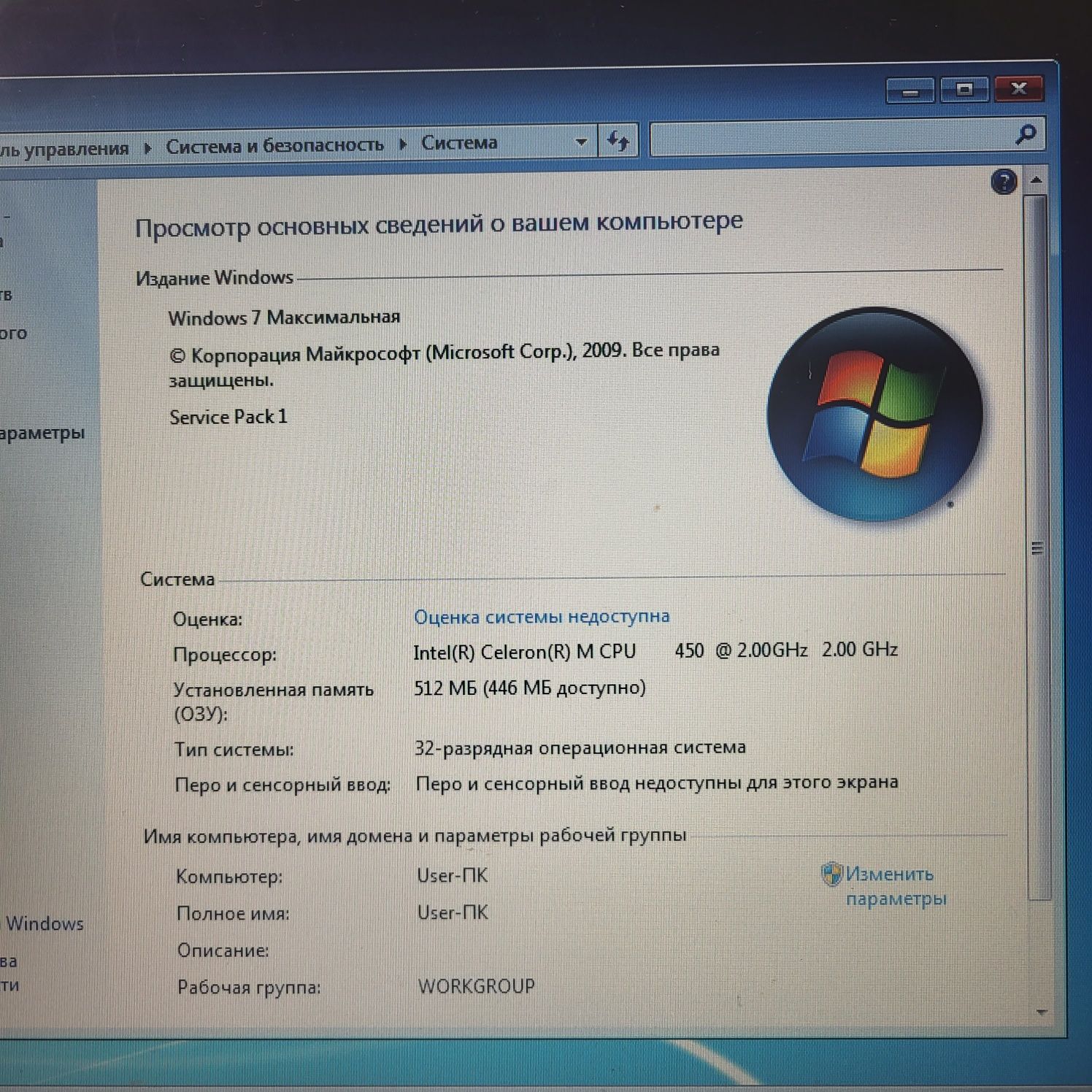Close the Система window
Image resolution: width=1092 pixels, height=1092 pixels.
point(1019,89)
